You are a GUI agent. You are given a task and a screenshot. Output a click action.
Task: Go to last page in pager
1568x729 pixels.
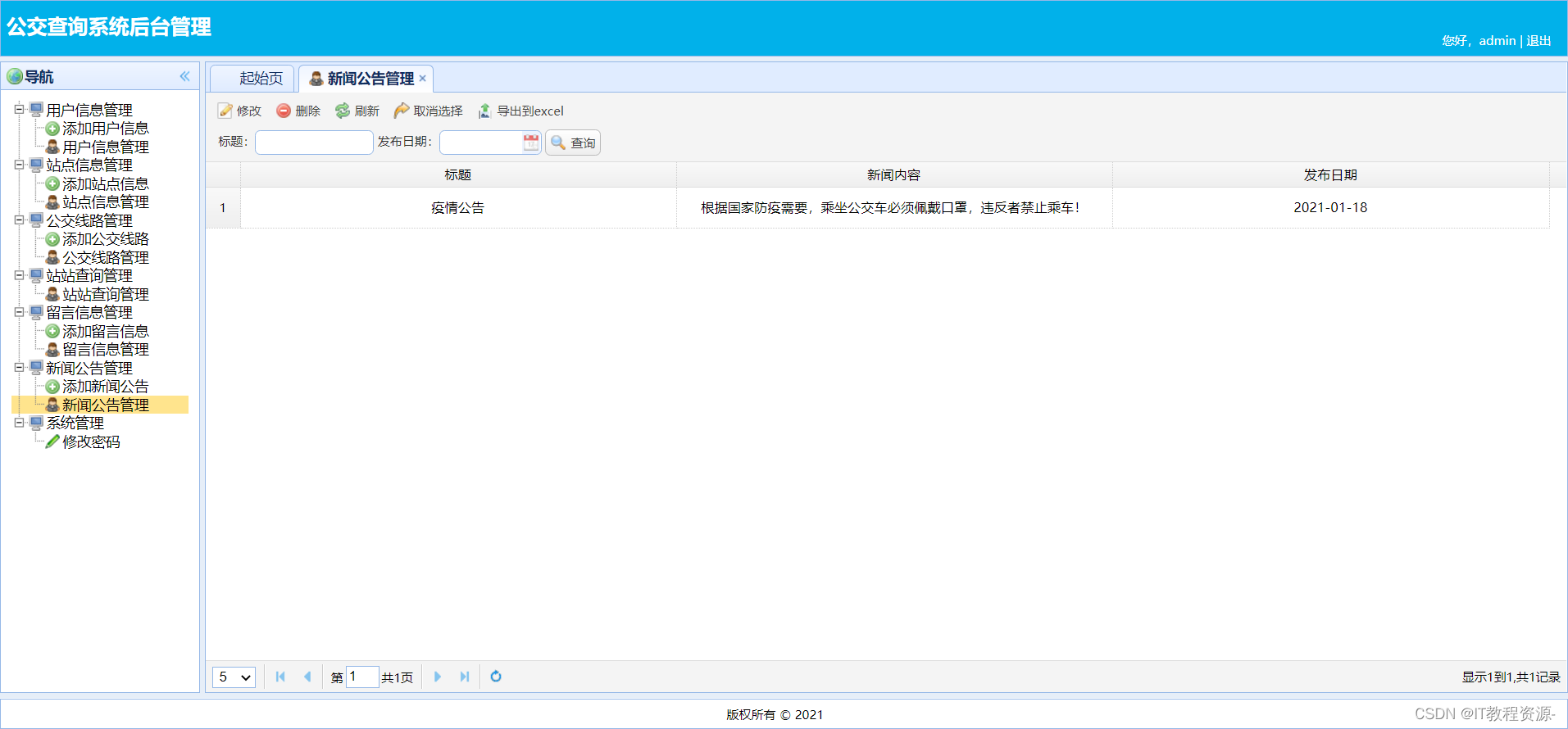pyautogui.click(x=465, y=677)
